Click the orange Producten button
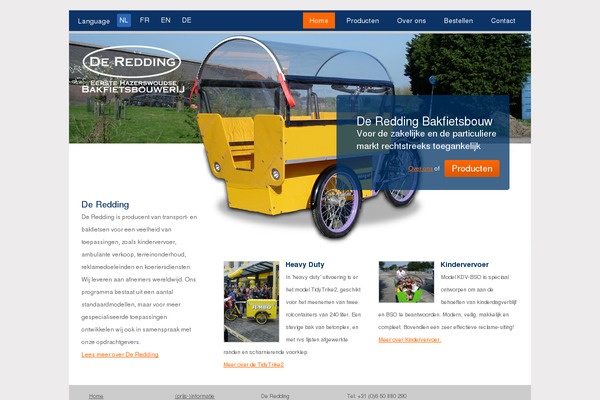The width and height of the screenshot is (600, 400). [472, 168]
